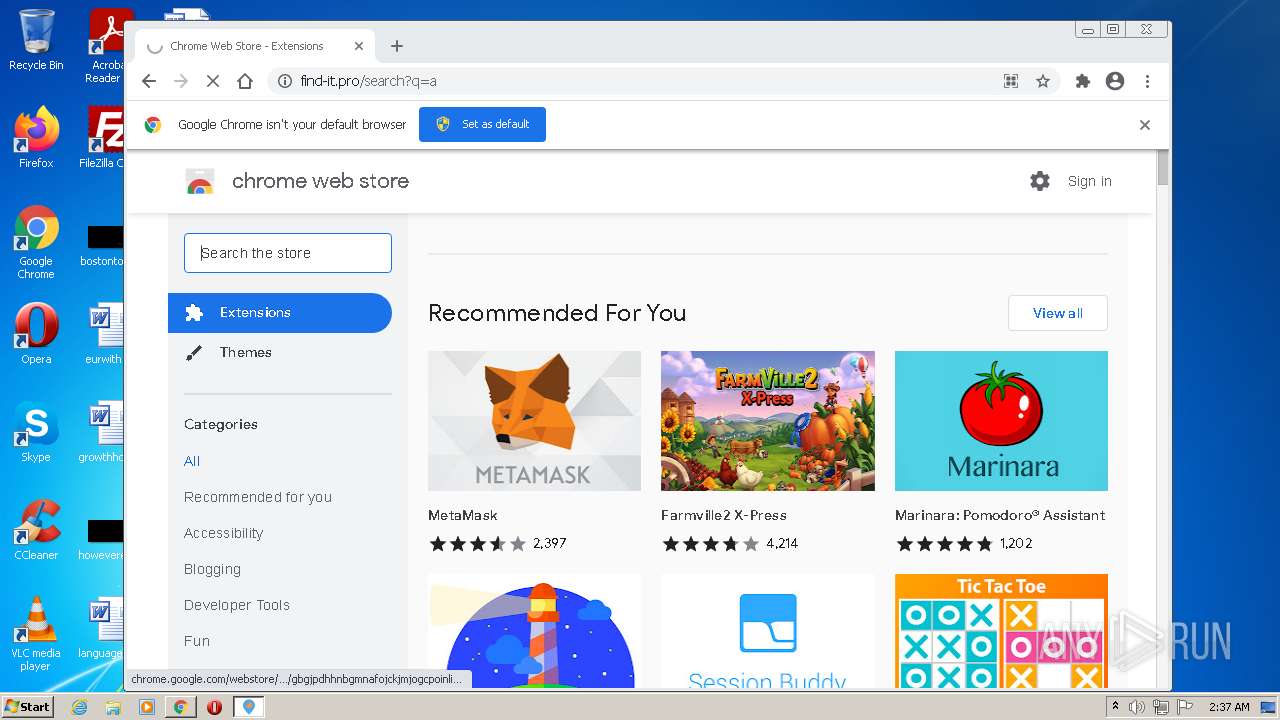
Task: Click the volume icon in the system tray
Action: point(1137,707)
